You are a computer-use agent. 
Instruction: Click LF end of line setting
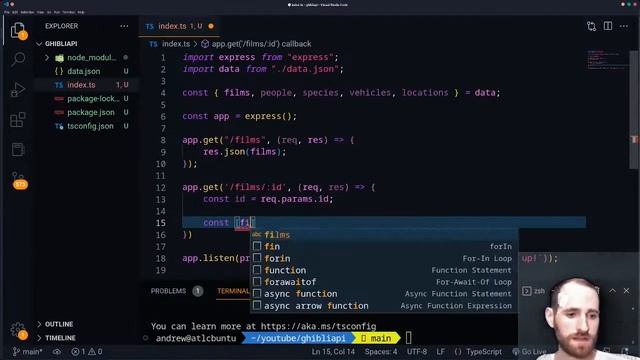(440, 351)
